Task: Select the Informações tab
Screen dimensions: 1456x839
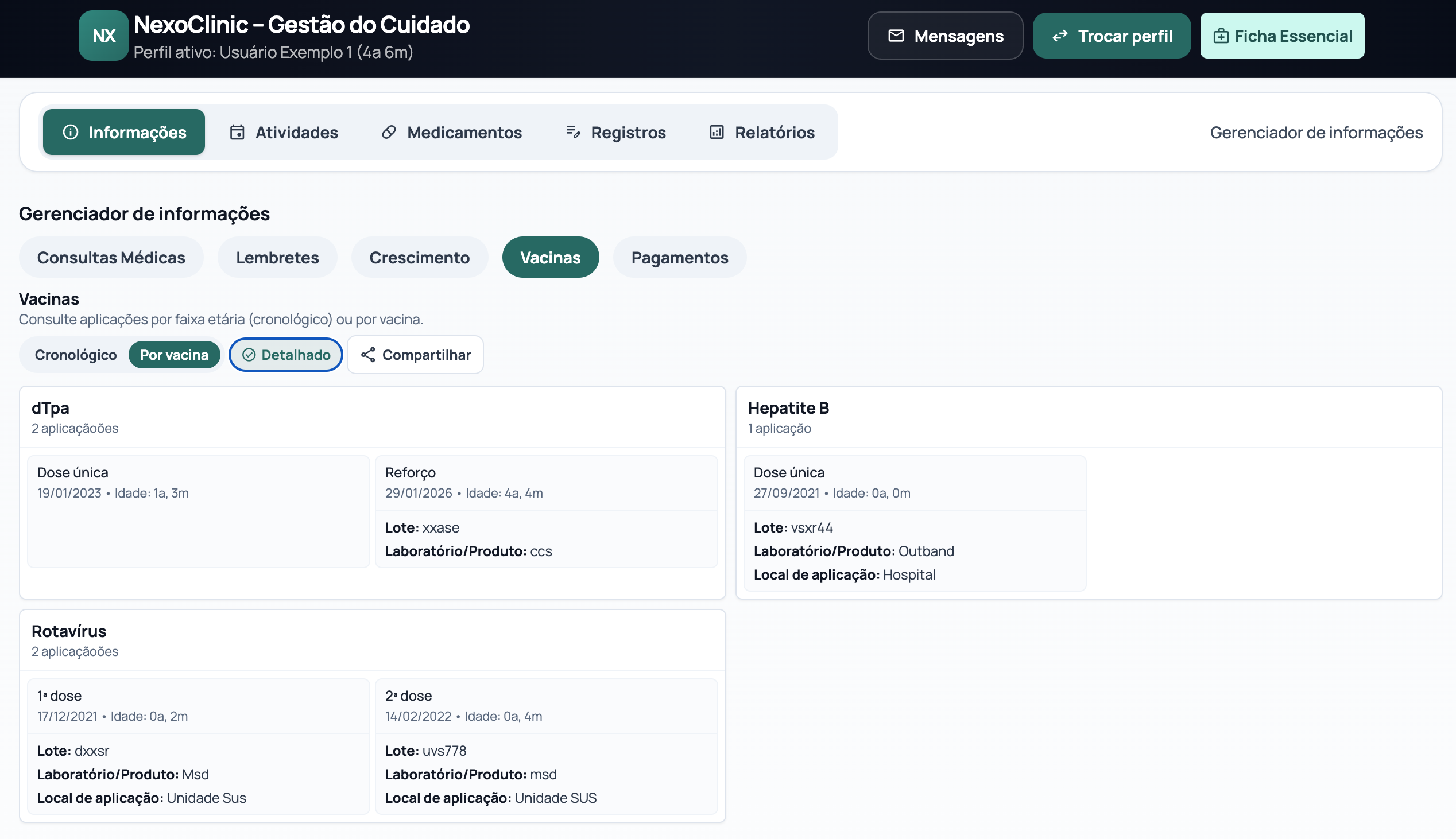Action: coord(124,132)
